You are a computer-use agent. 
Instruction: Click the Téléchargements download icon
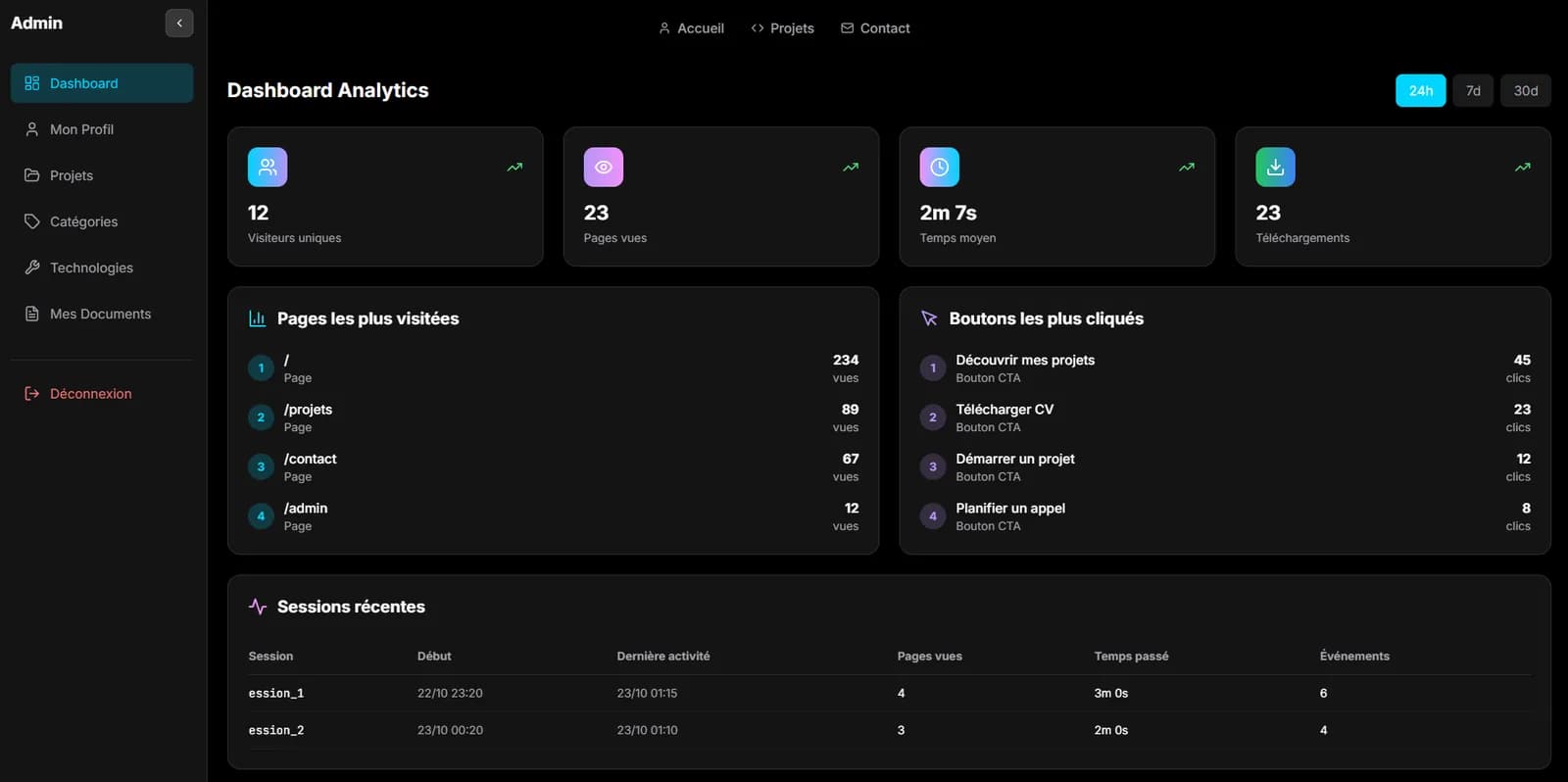pyautogui.click(x=1275, y=167)
